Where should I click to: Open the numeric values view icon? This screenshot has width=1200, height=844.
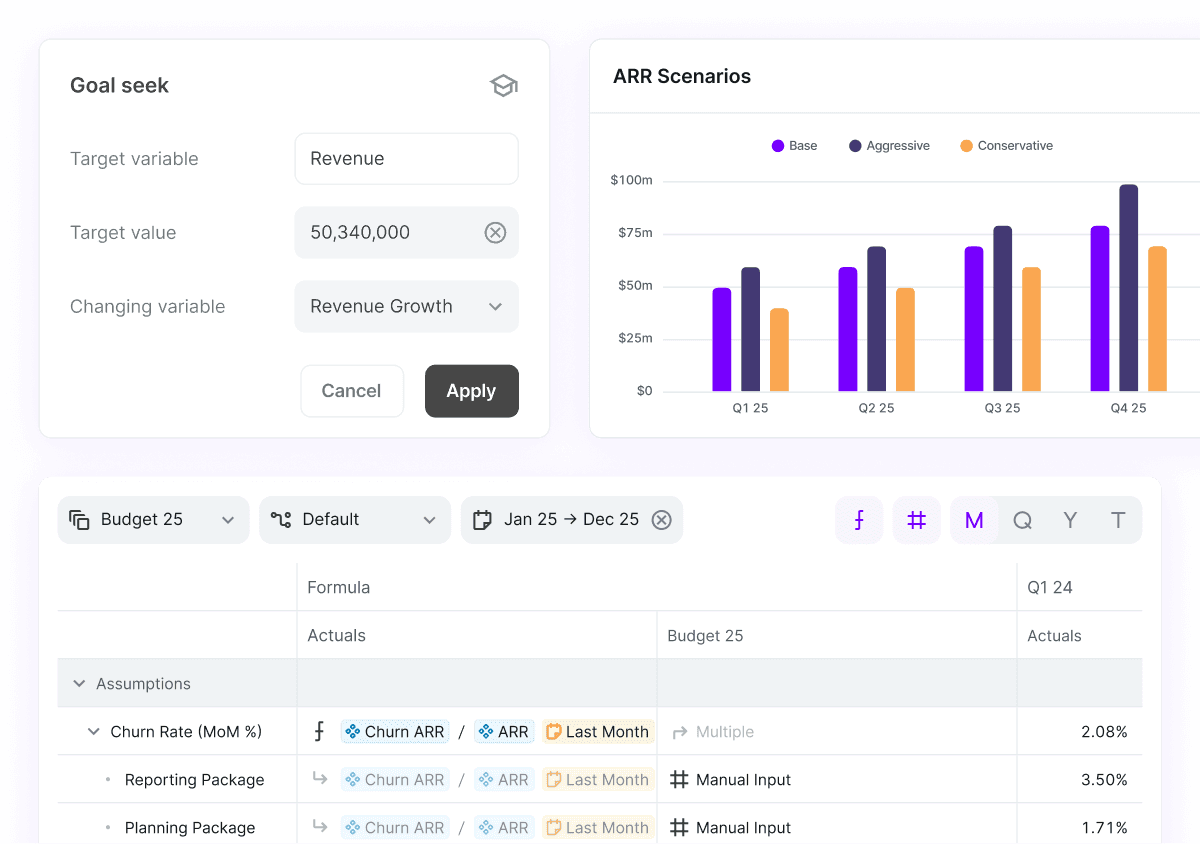(916, 519)
